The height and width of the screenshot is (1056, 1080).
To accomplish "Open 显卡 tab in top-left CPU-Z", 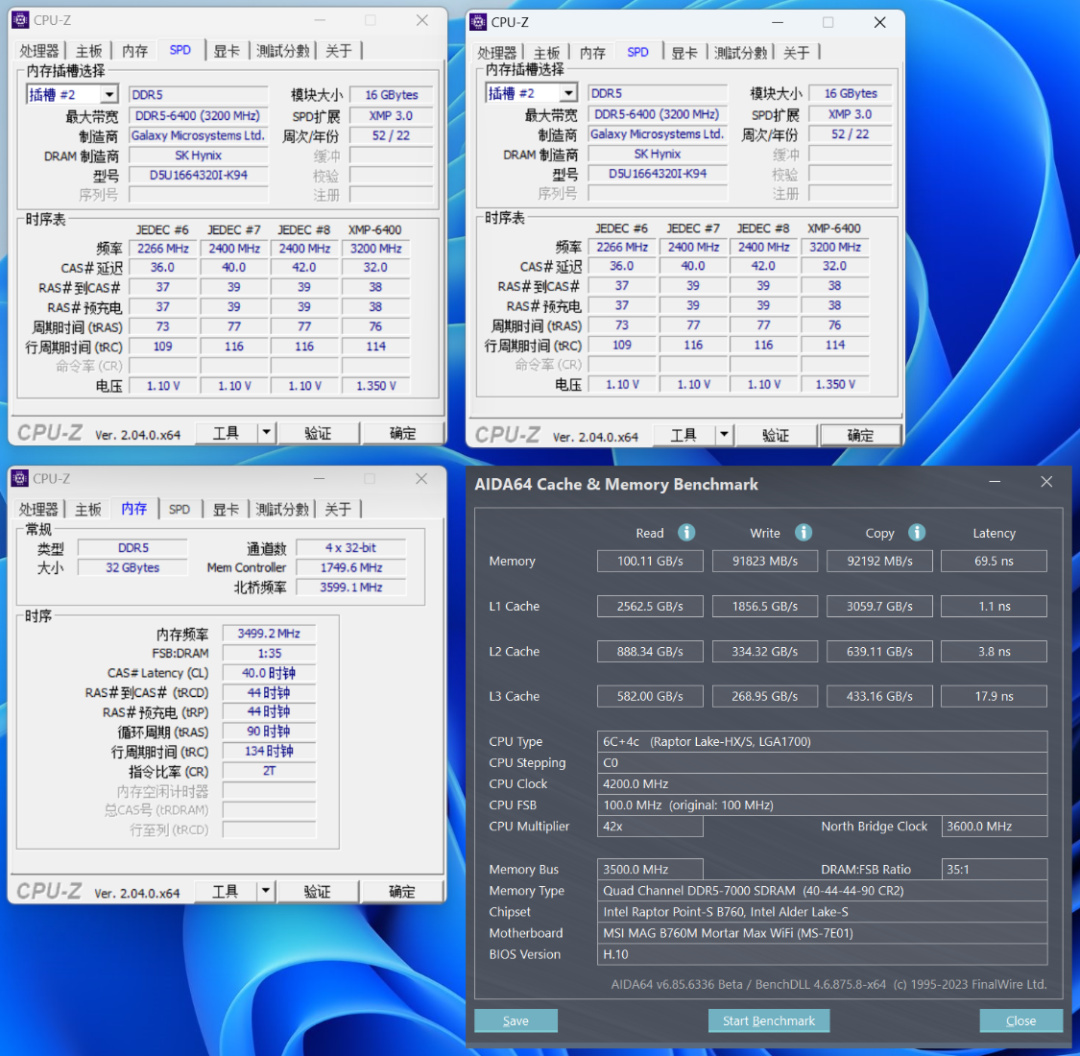I will [226, 51].
